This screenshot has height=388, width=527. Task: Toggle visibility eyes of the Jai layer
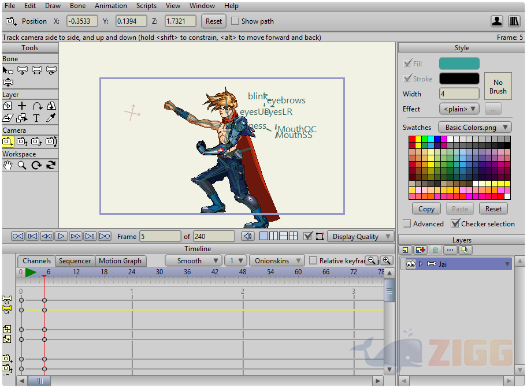tap(410, 264)
